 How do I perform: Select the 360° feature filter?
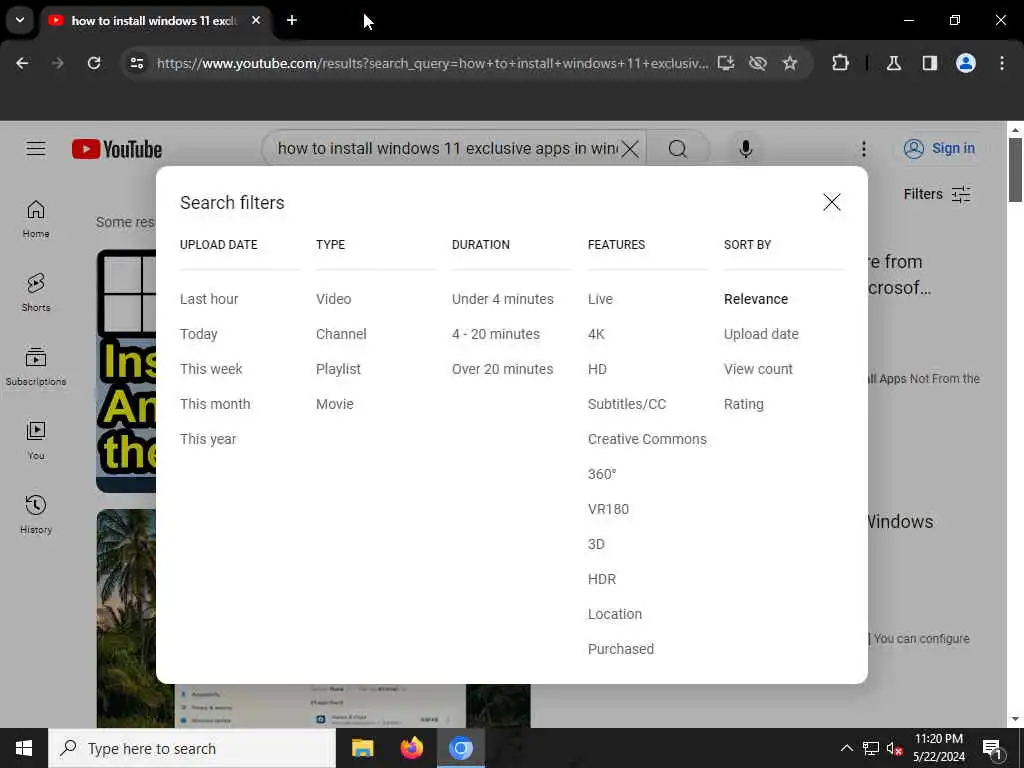click(x=602, y=474)
